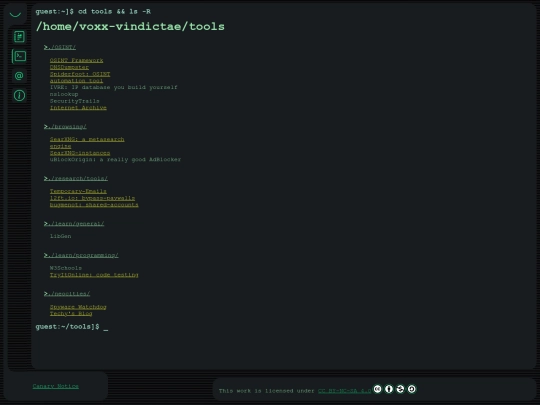Click the first Creative Commons badge icon

[x=377, y=389]
